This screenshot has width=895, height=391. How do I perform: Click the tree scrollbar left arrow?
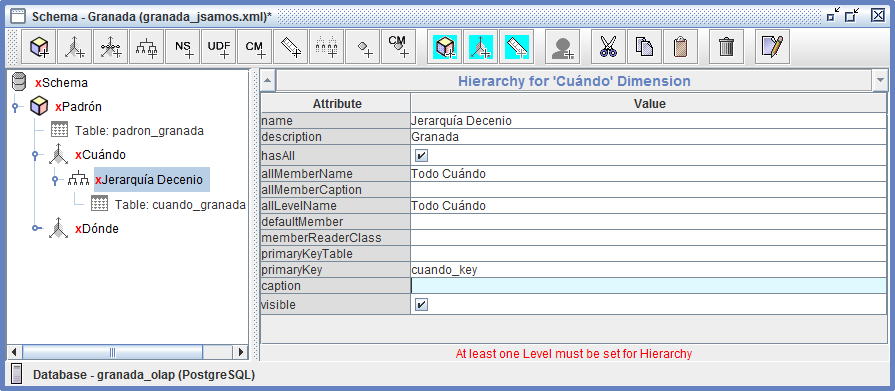click(x=15, y=352)
